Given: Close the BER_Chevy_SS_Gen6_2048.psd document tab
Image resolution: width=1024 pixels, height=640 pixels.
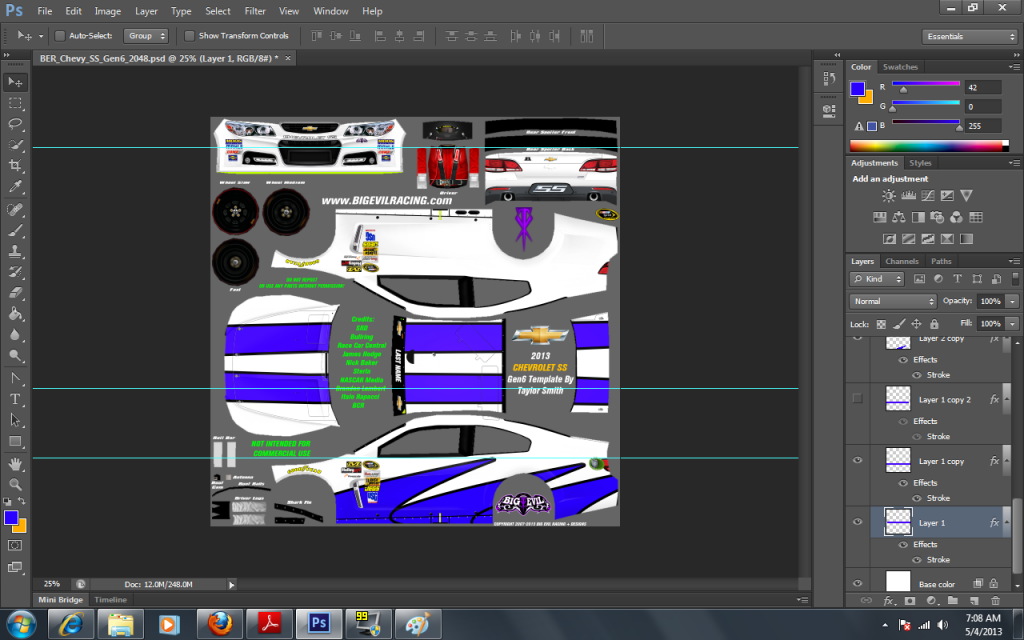Looking at the screenshot, I should [x=287, y=58].
